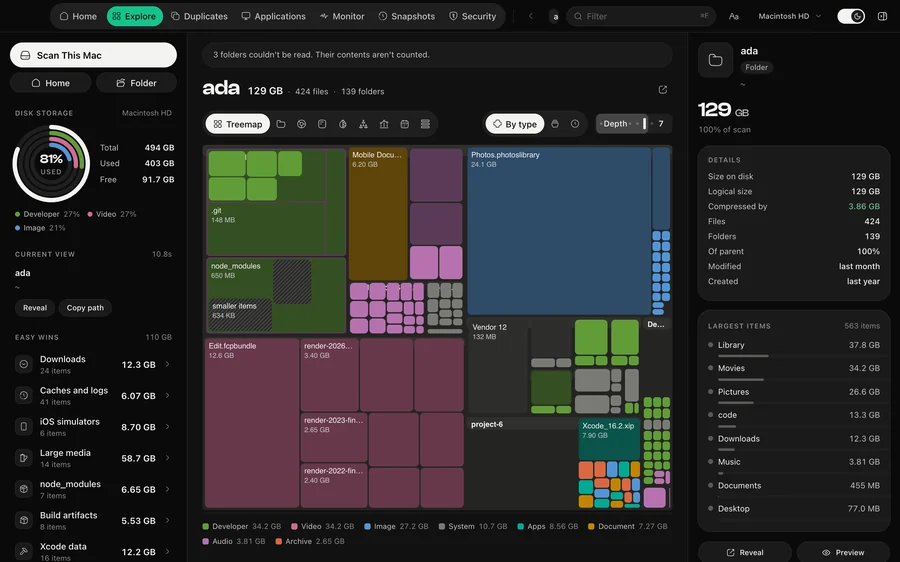This screenshot has width=900, height=562.
Task: Click the Video legend color swatch
Action: (294, 526)
